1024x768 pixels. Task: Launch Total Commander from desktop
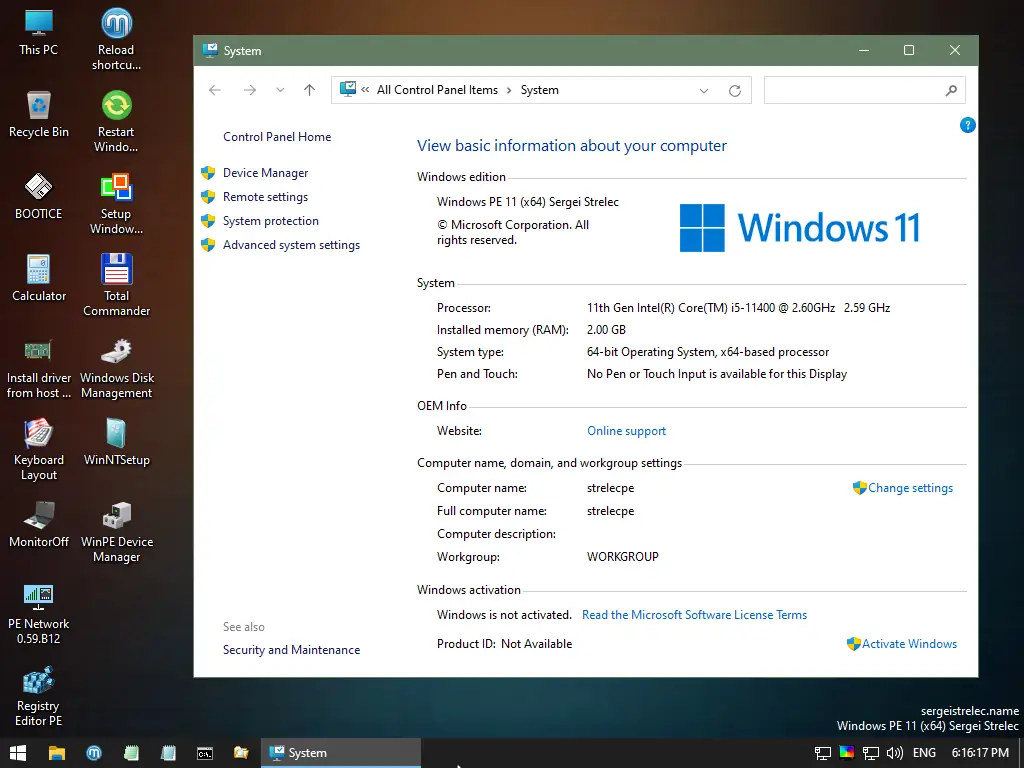tap(116, 285)
